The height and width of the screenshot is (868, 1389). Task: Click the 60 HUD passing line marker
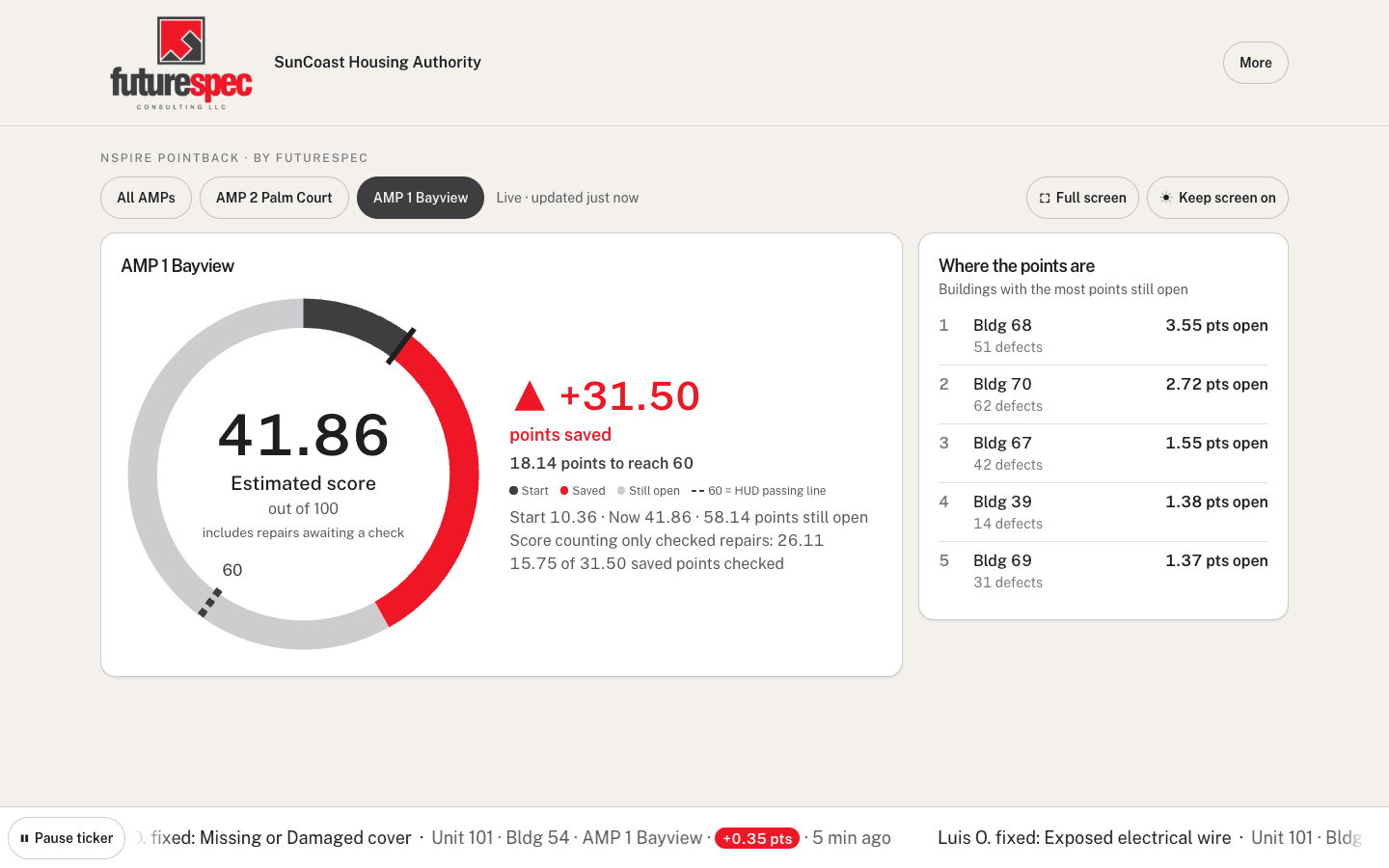[x=209, y=603]
